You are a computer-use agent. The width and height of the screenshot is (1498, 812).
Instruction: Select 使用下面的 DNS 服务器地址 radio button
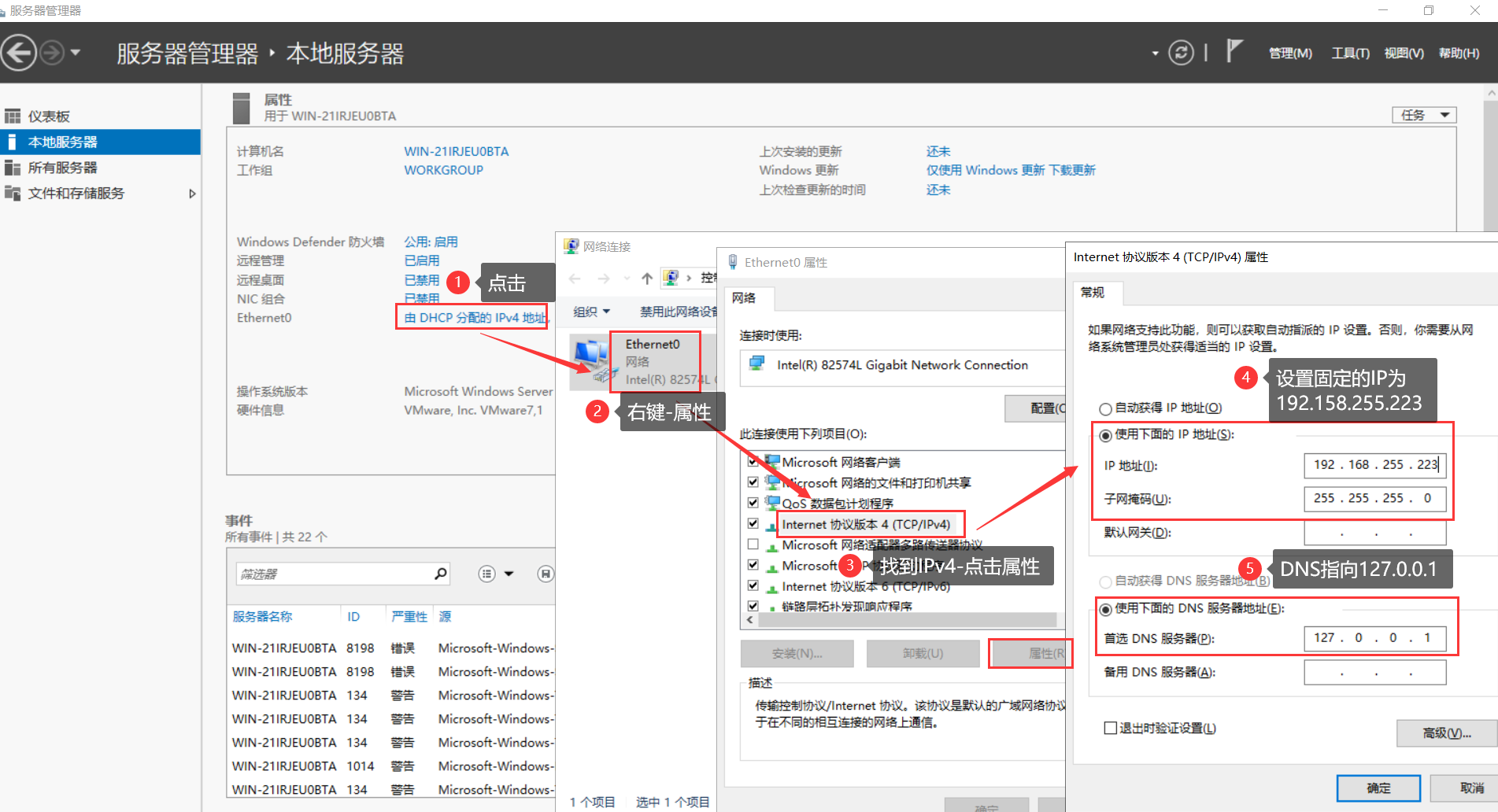point(1105,609)
